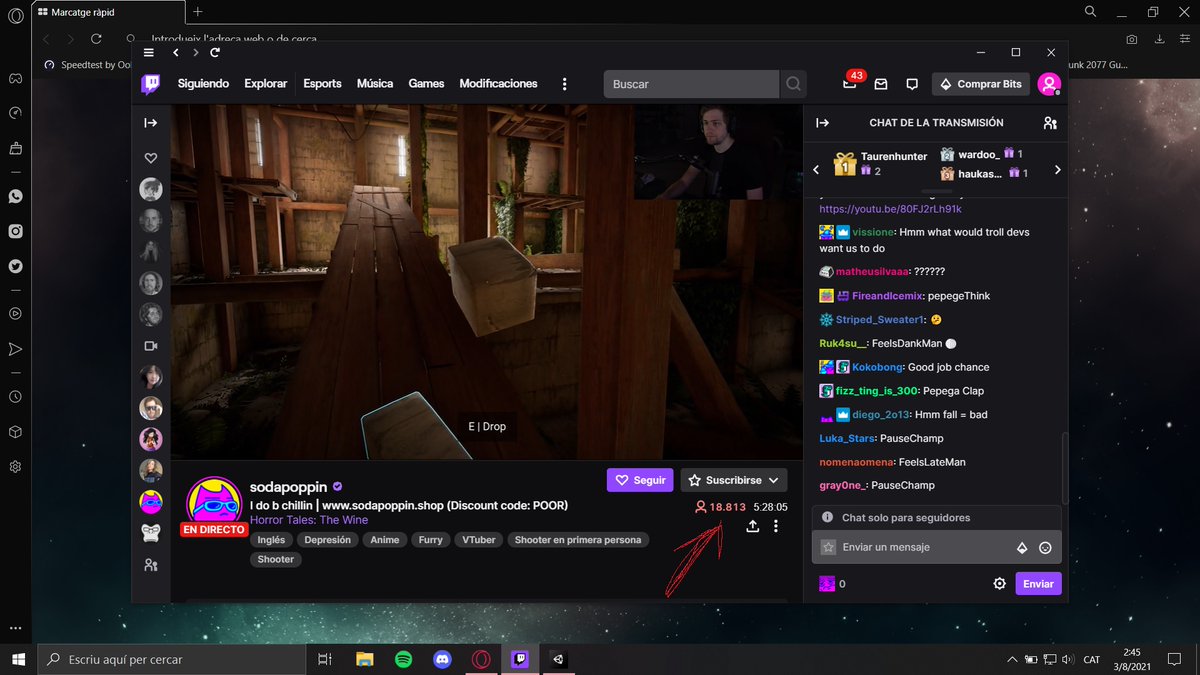
Task: Open the Suscribirse dropdown button
Action: (x=734, y=480)
